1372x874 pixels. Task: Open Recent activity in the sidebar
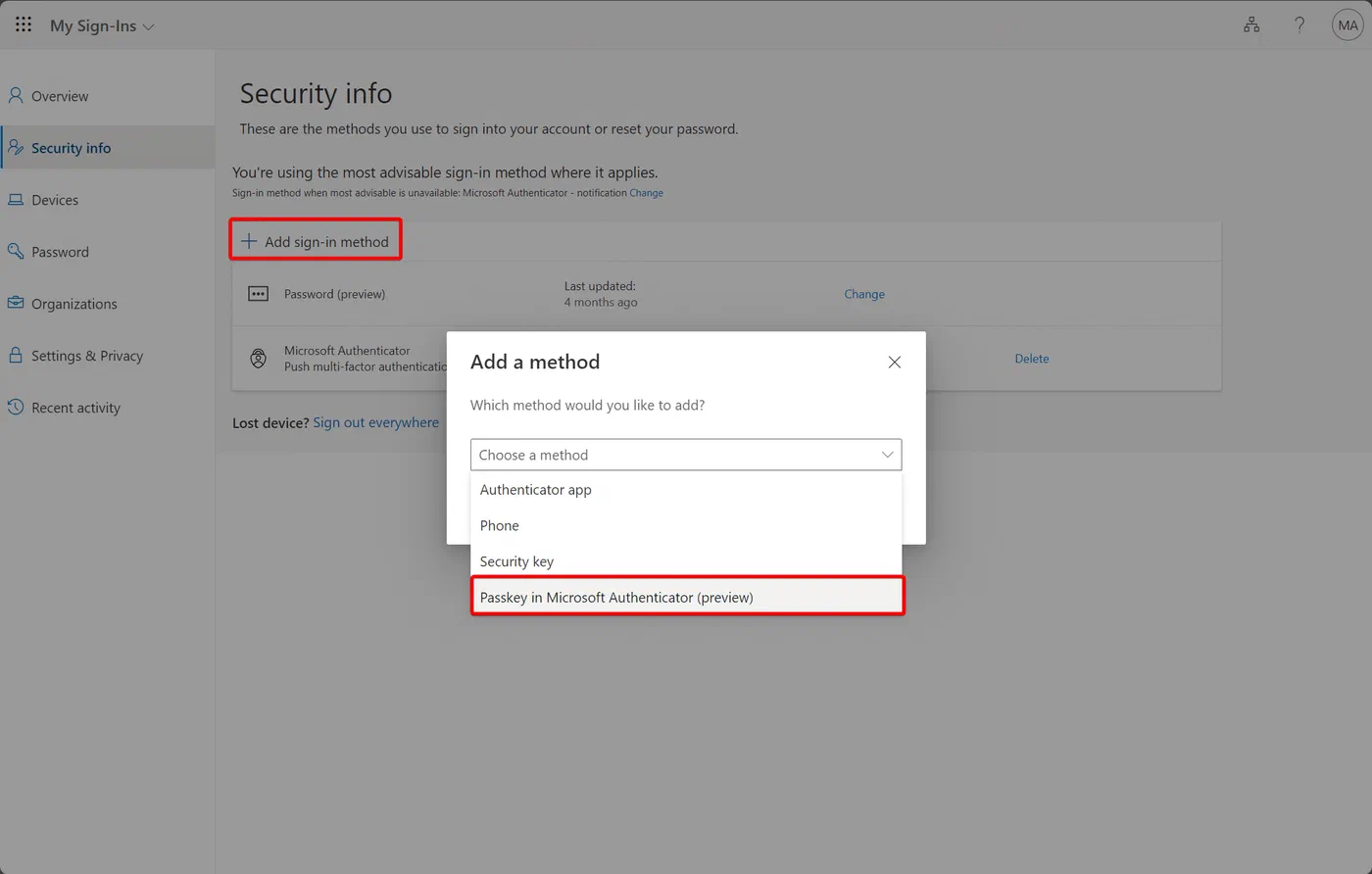pos(108,408)
